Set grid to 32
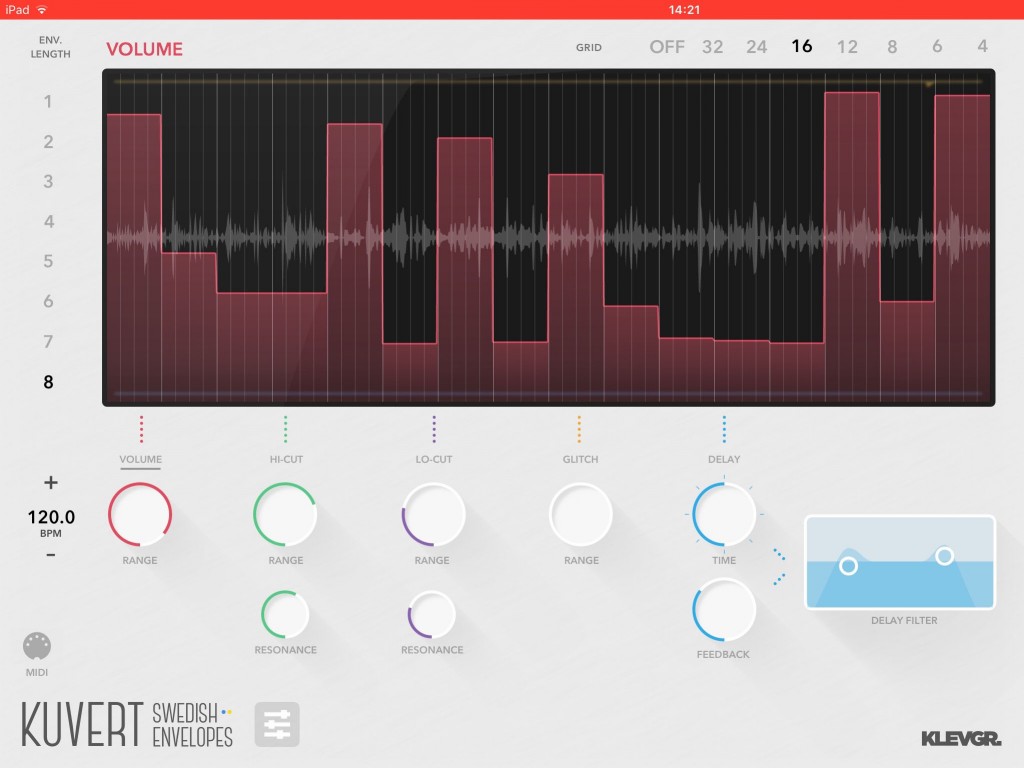This screenshot has height=768, width=1024. pyautogui.click(x=712, y=47)
